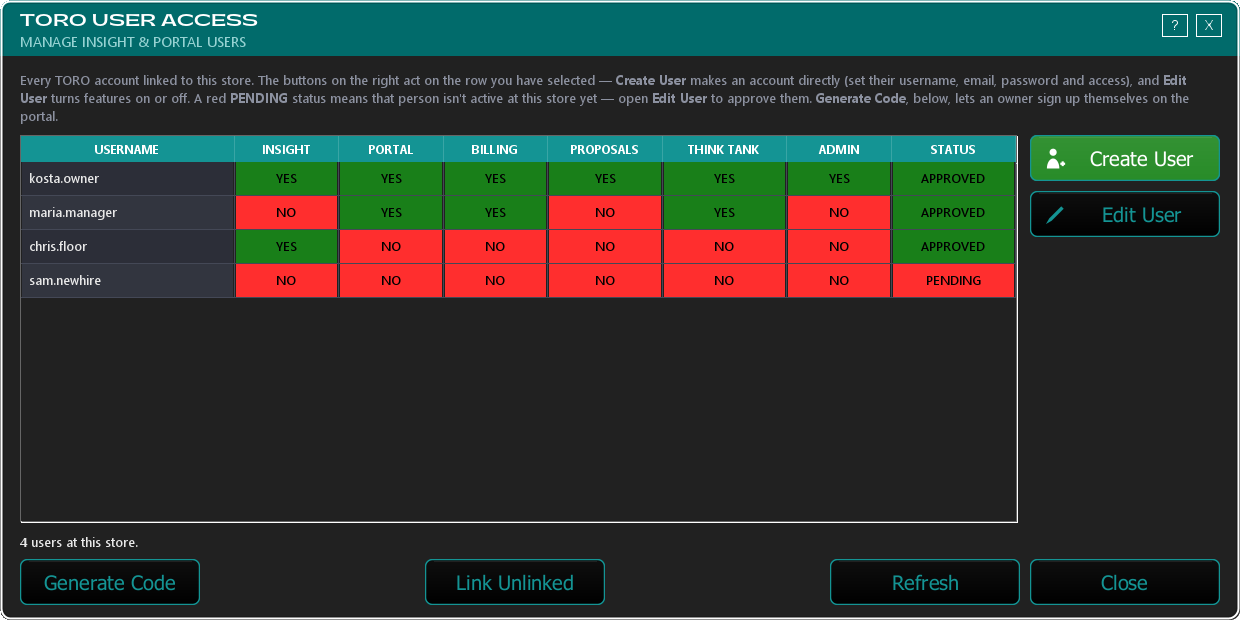1240x620 pixels.
Task: Select the kosta.owner row
Action: [x=518, y=179]
